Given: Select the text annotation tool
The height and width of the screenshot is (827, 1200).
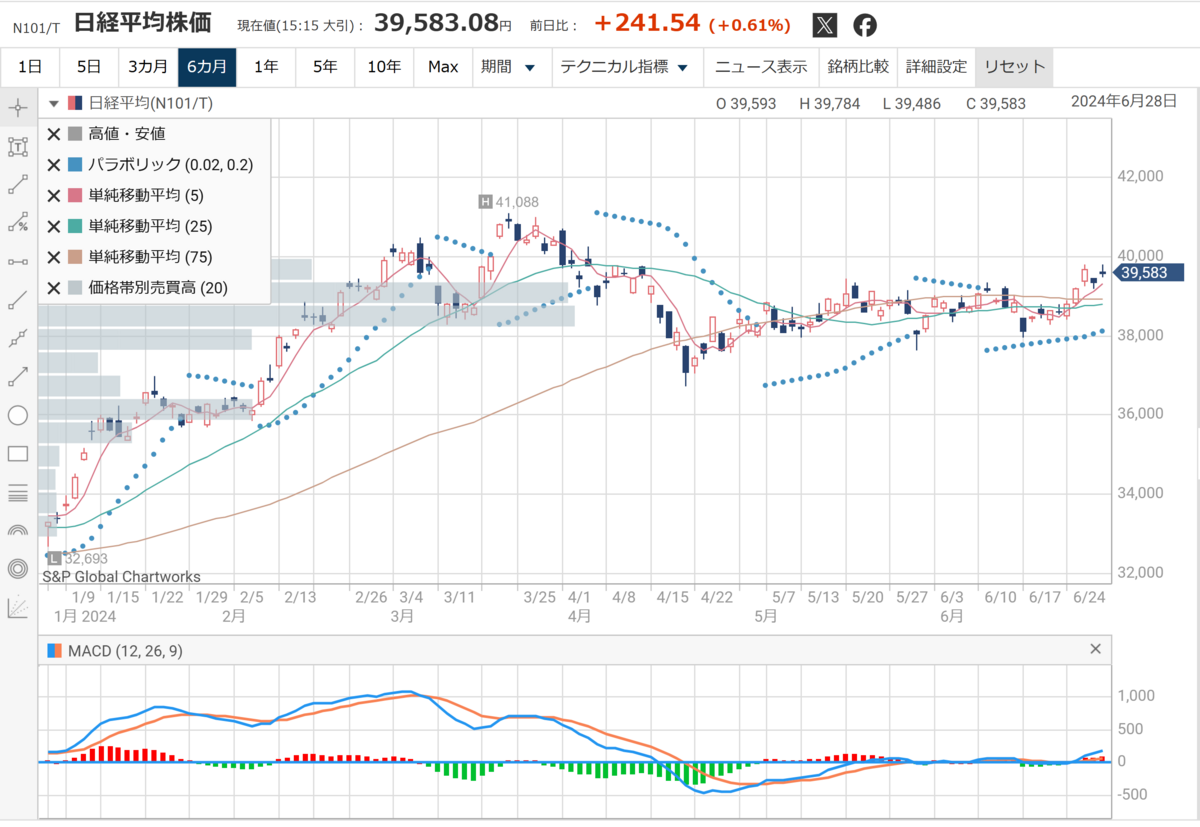Looking at the screenshot, I should click(17, 147).
